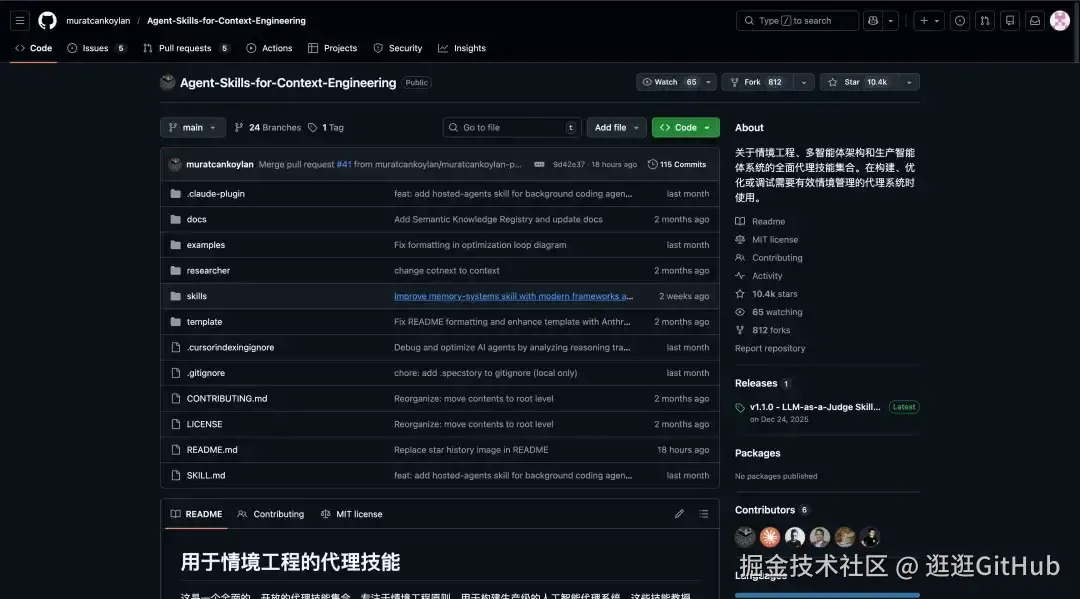The image size is (1080, 599).
Task: Open the pull requests icon in header
Action: coord(985,21)
